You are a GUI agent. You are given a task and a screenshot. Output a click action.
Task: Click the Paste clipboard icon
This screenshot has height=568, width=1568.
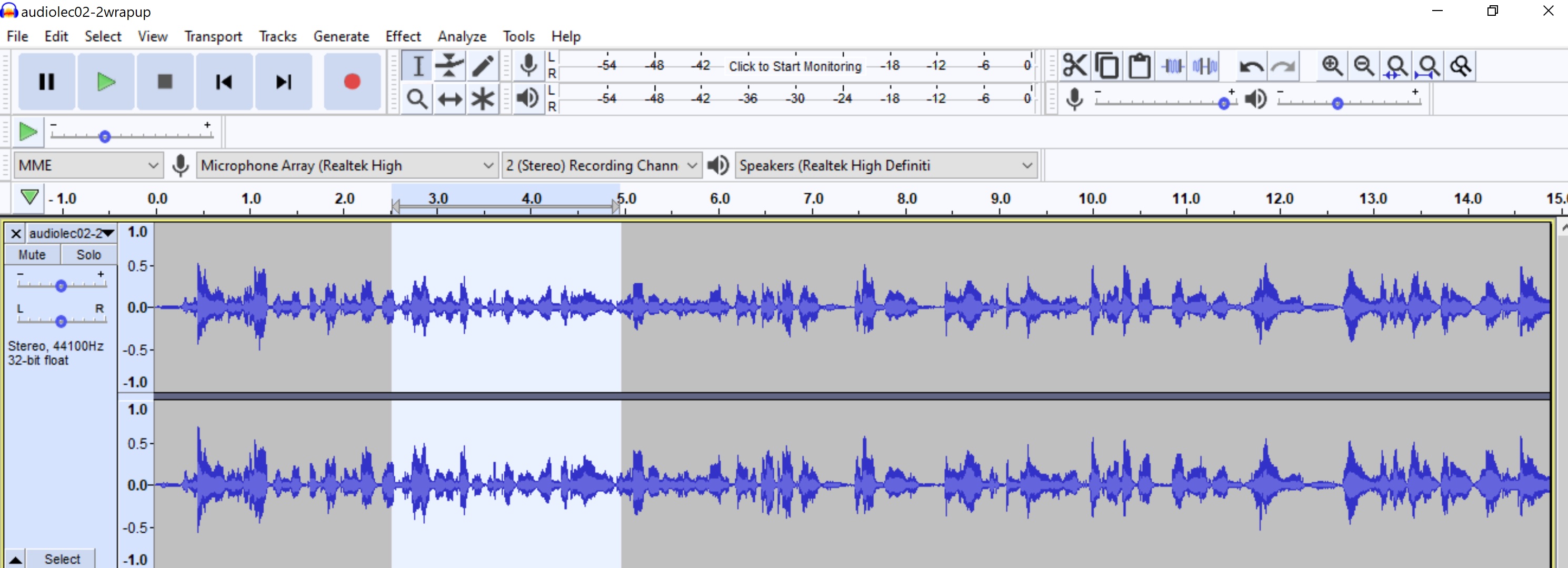click(1140, 66)
